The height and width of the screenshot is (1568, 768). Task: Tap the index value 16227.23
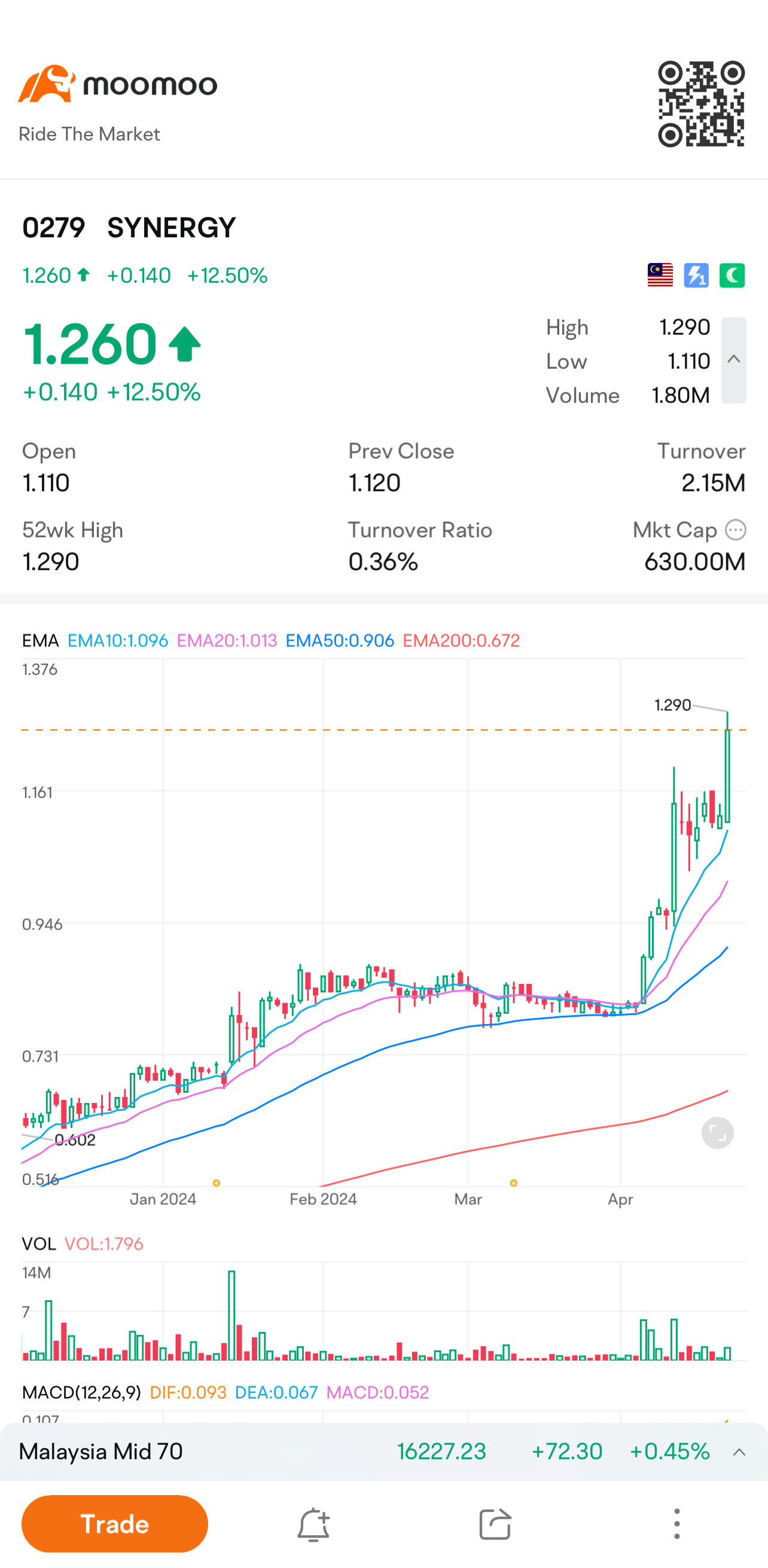(x=441, y=1452)
